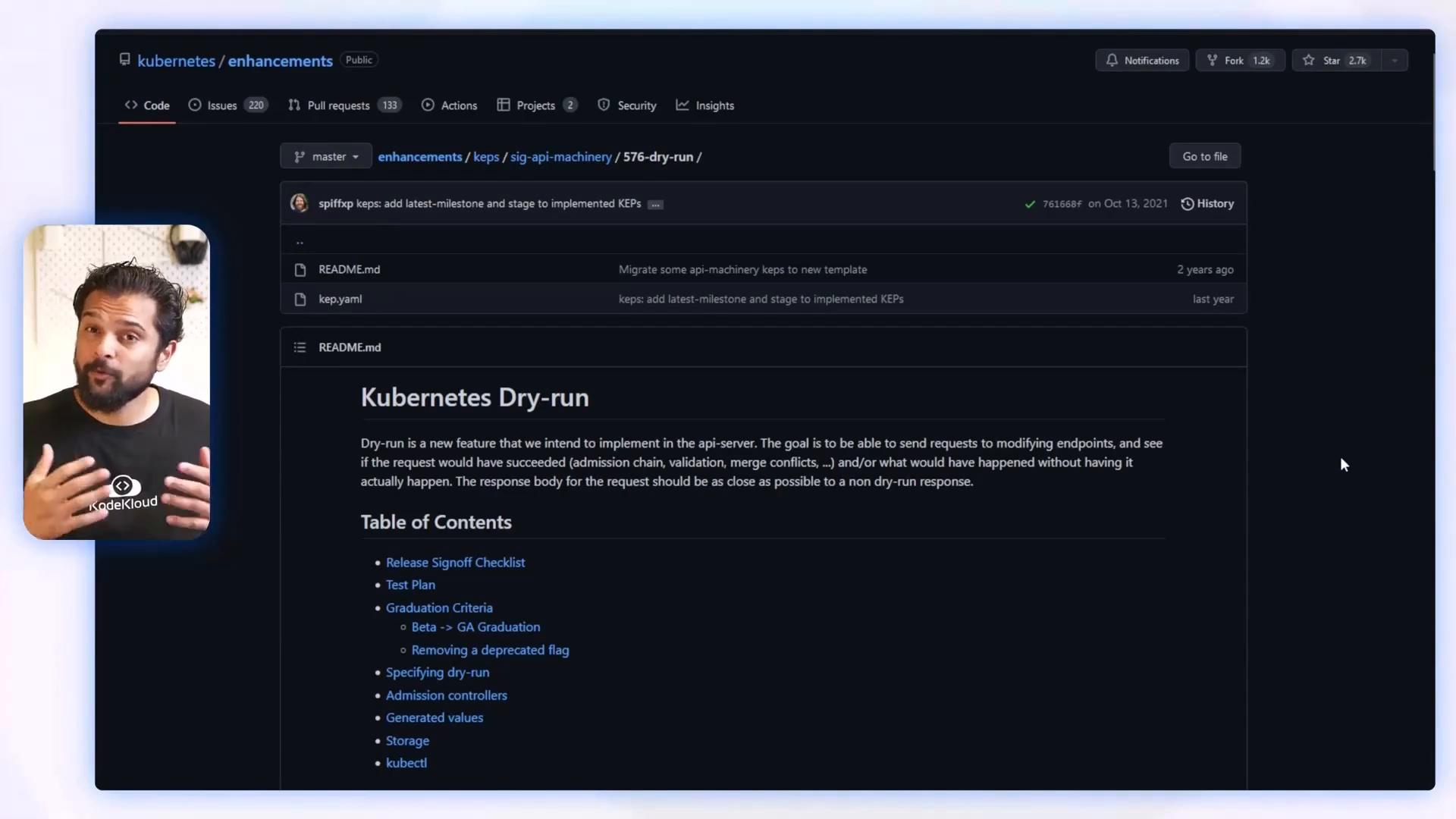Viewport: 1456px width, 819px height.
Task: View commit History
Action: tap(1207, 203)
